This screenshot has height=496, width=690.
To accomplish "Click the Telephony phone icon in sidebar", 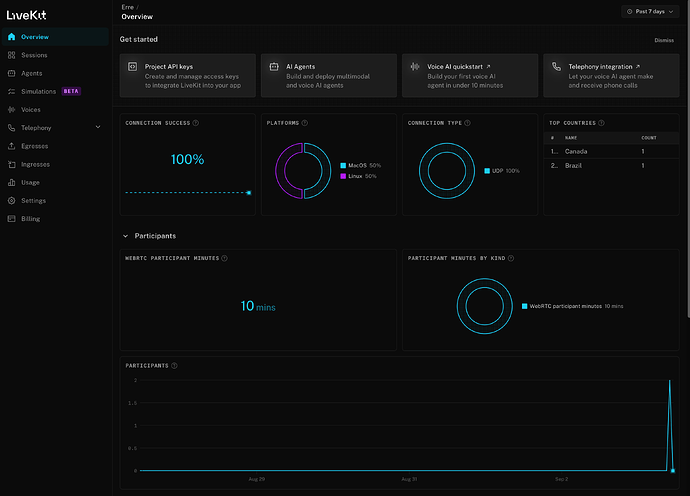I will [x=11, y=128].
